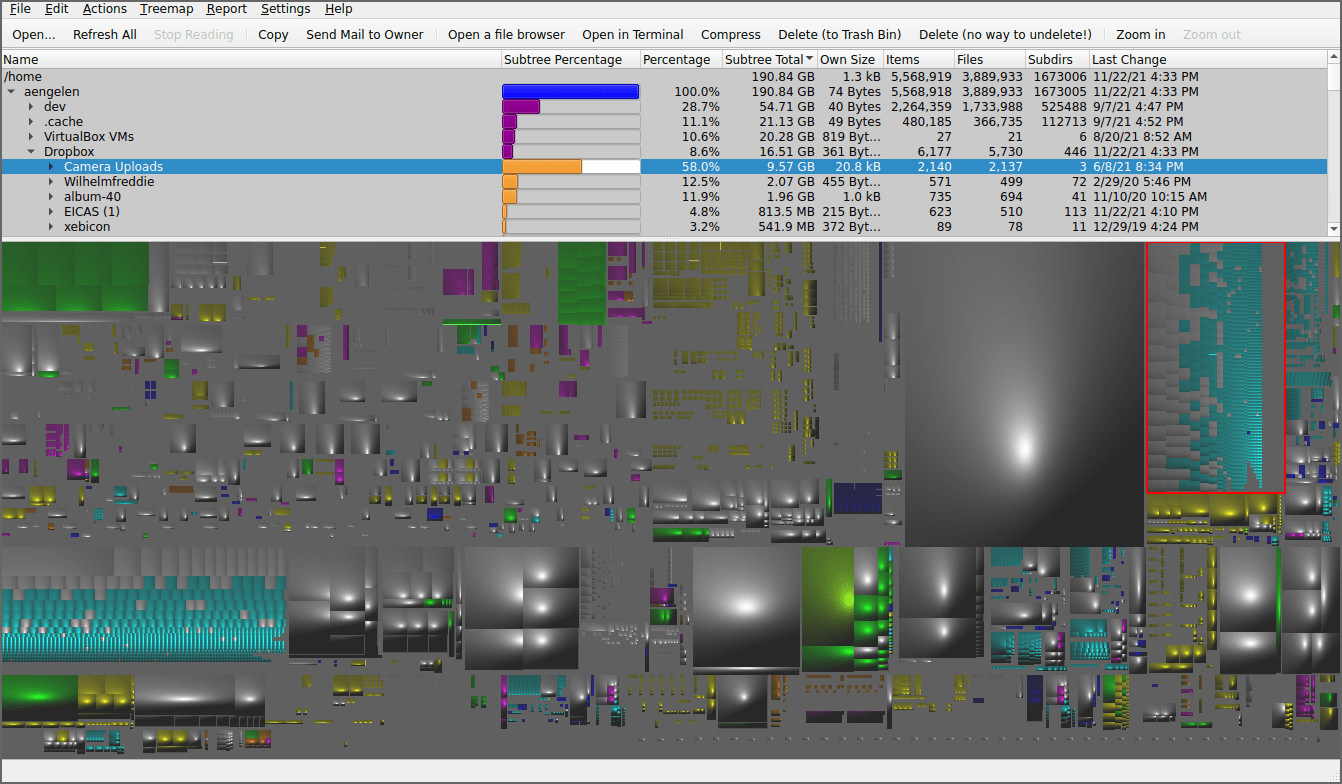Click Open in Terminal toolbar button

coord(632,34)
